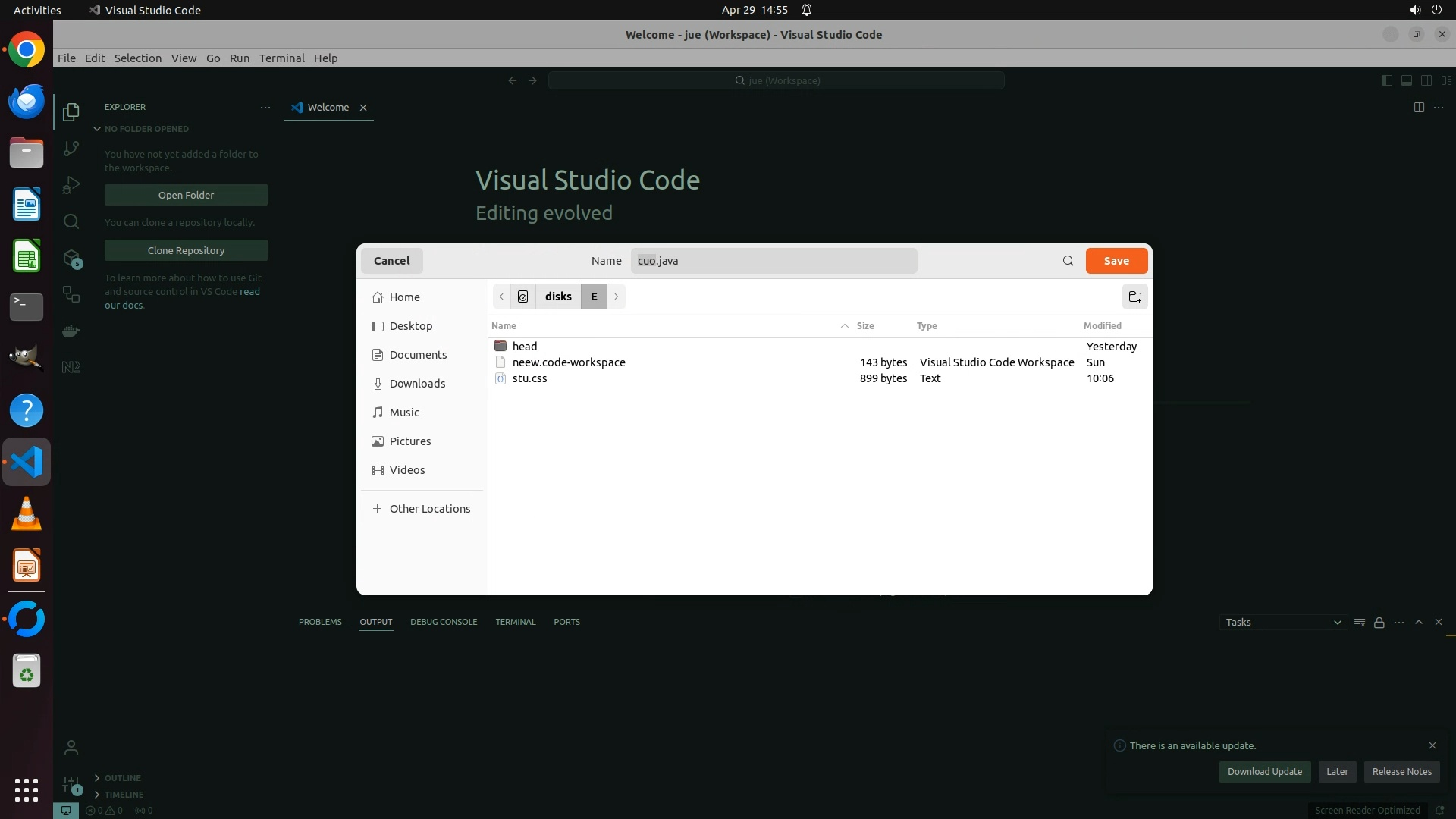Sort files by Size column header
The height and width of the screenshot is (819, 1456).
pos(864,326)
